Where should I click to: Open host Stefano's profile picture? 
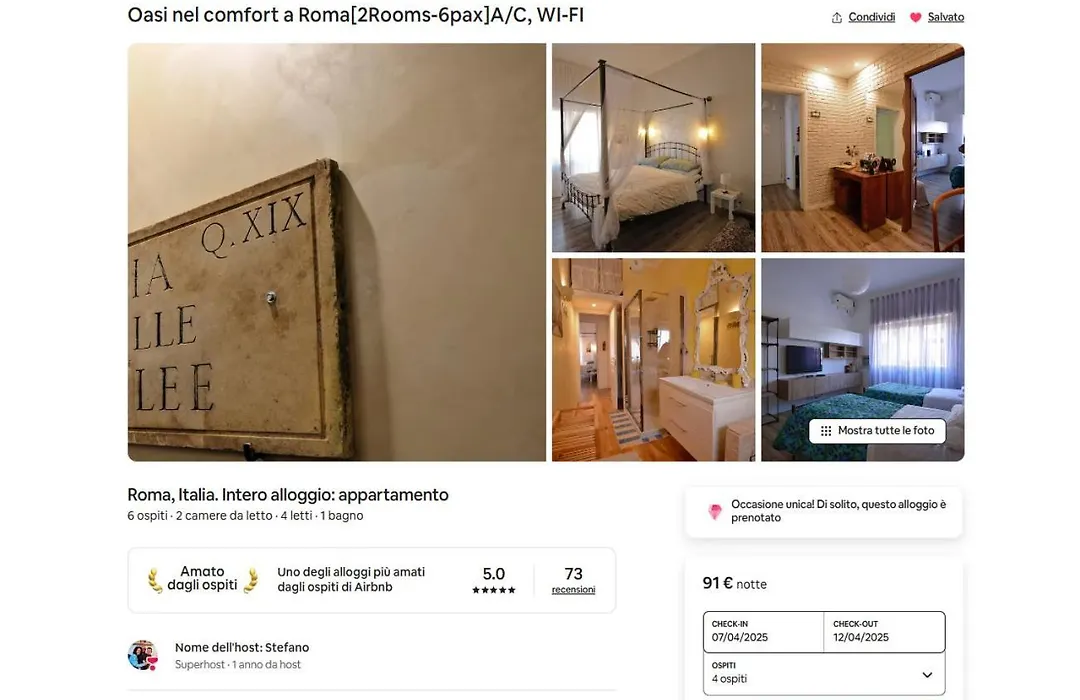click(143, 655)
